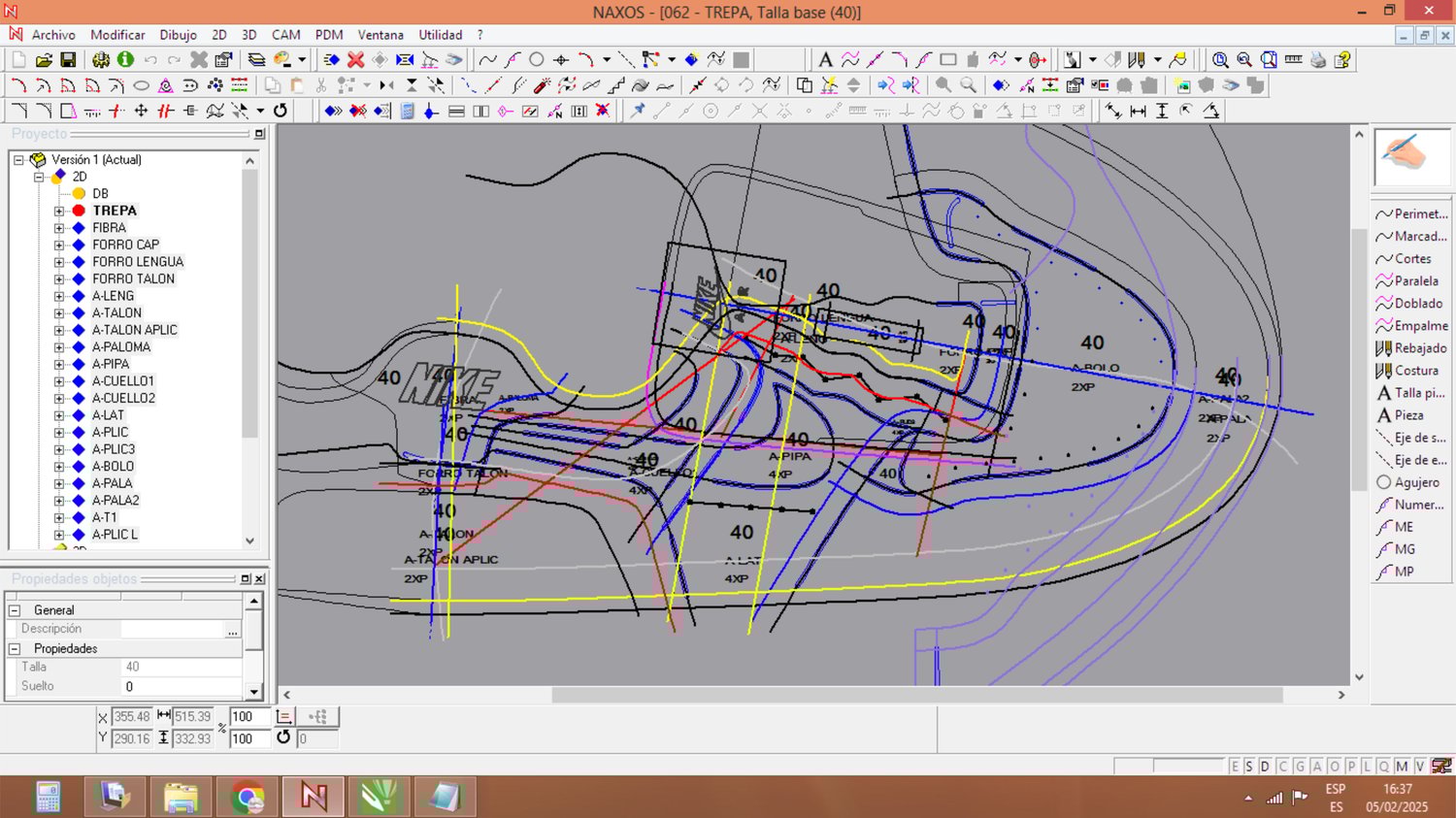Image resolution: width=1456 pixels, height=818 pixels.
Task: Click the green information icon
Action: pos(125,60)
